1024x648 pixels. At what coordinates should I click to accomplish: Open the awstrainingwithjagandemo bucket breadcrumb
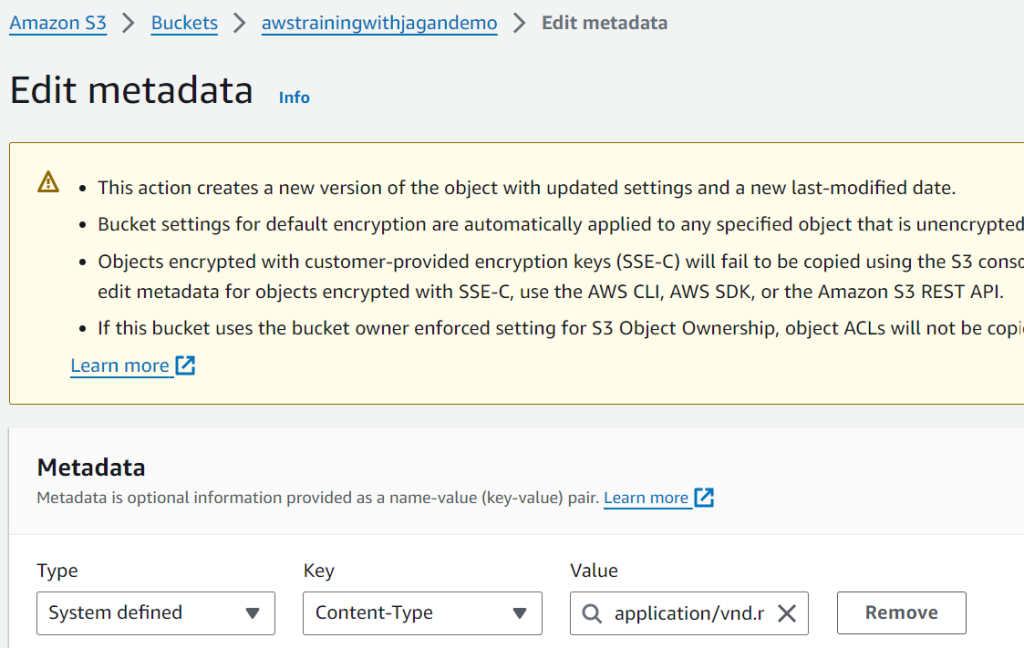[x=379, y=23]
